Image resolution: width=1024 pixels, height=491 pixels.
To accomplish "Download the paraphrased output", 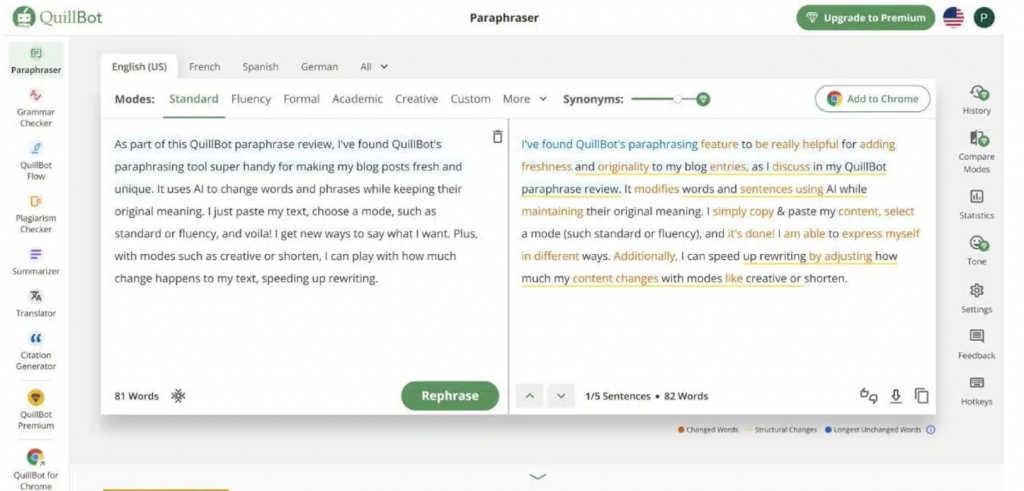I will point(896,396).
